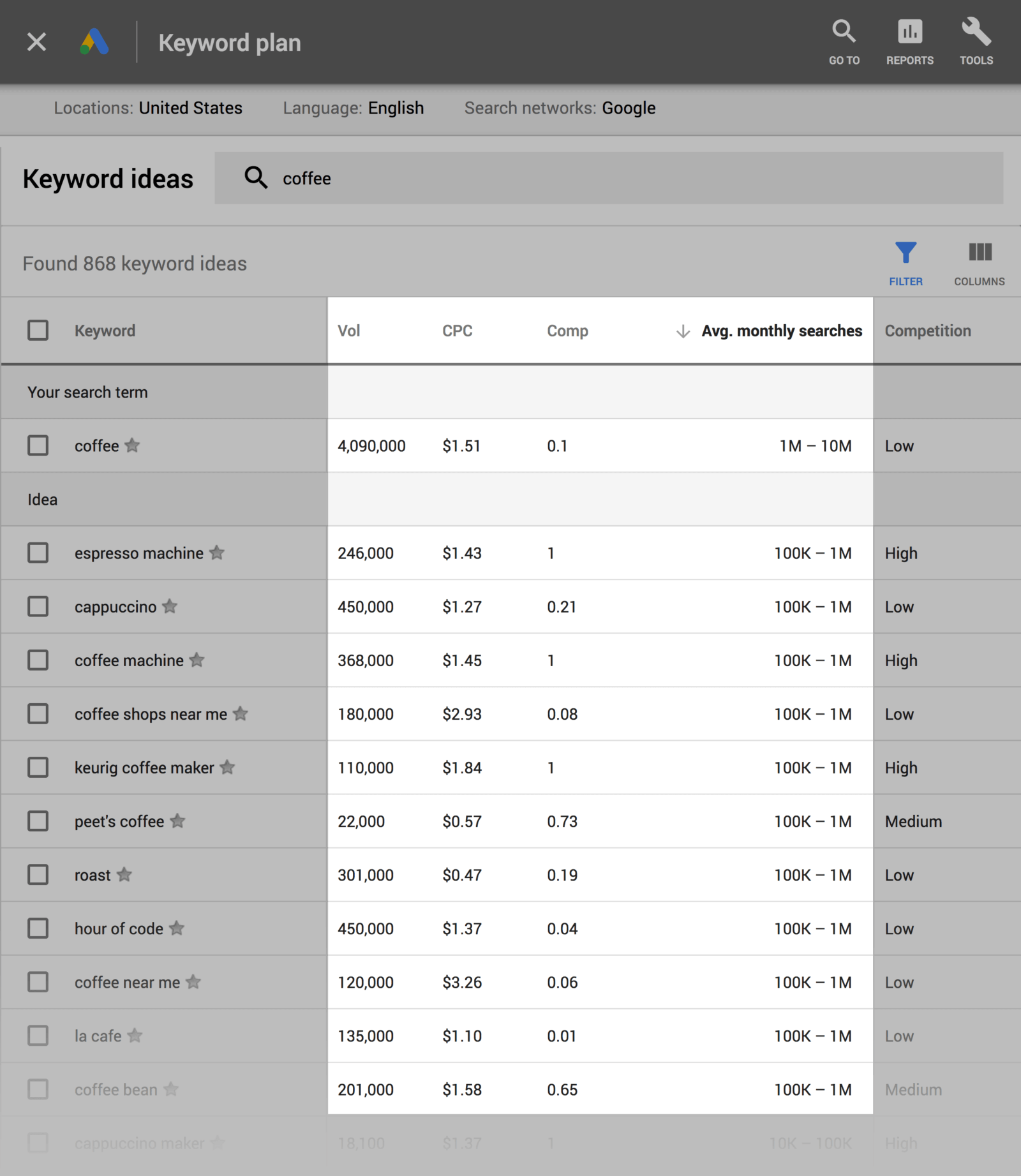
Task: Click the Google Ads logo
Action: (94, 42)
